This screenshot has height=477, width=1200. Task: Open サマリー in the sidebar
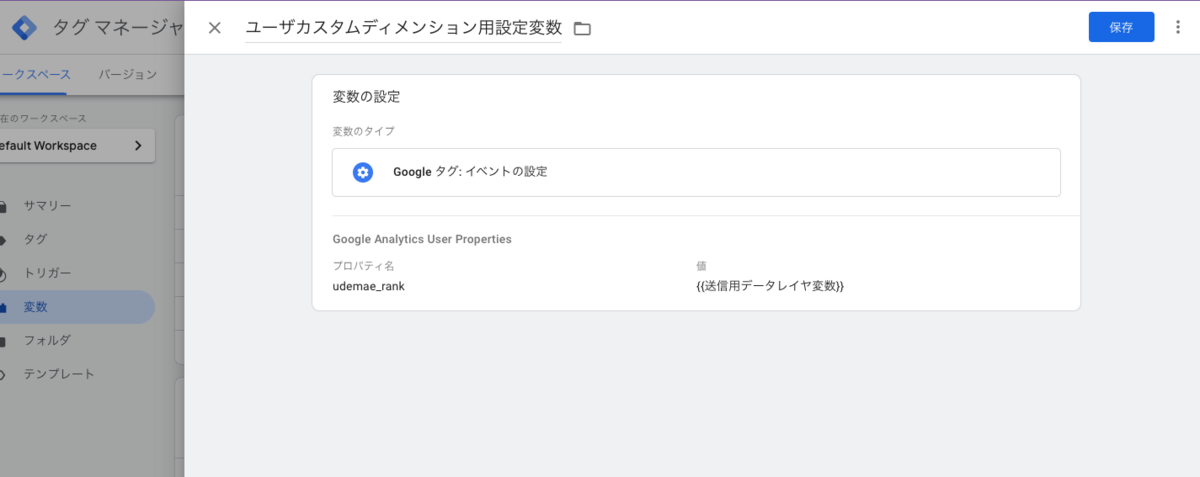47,206
